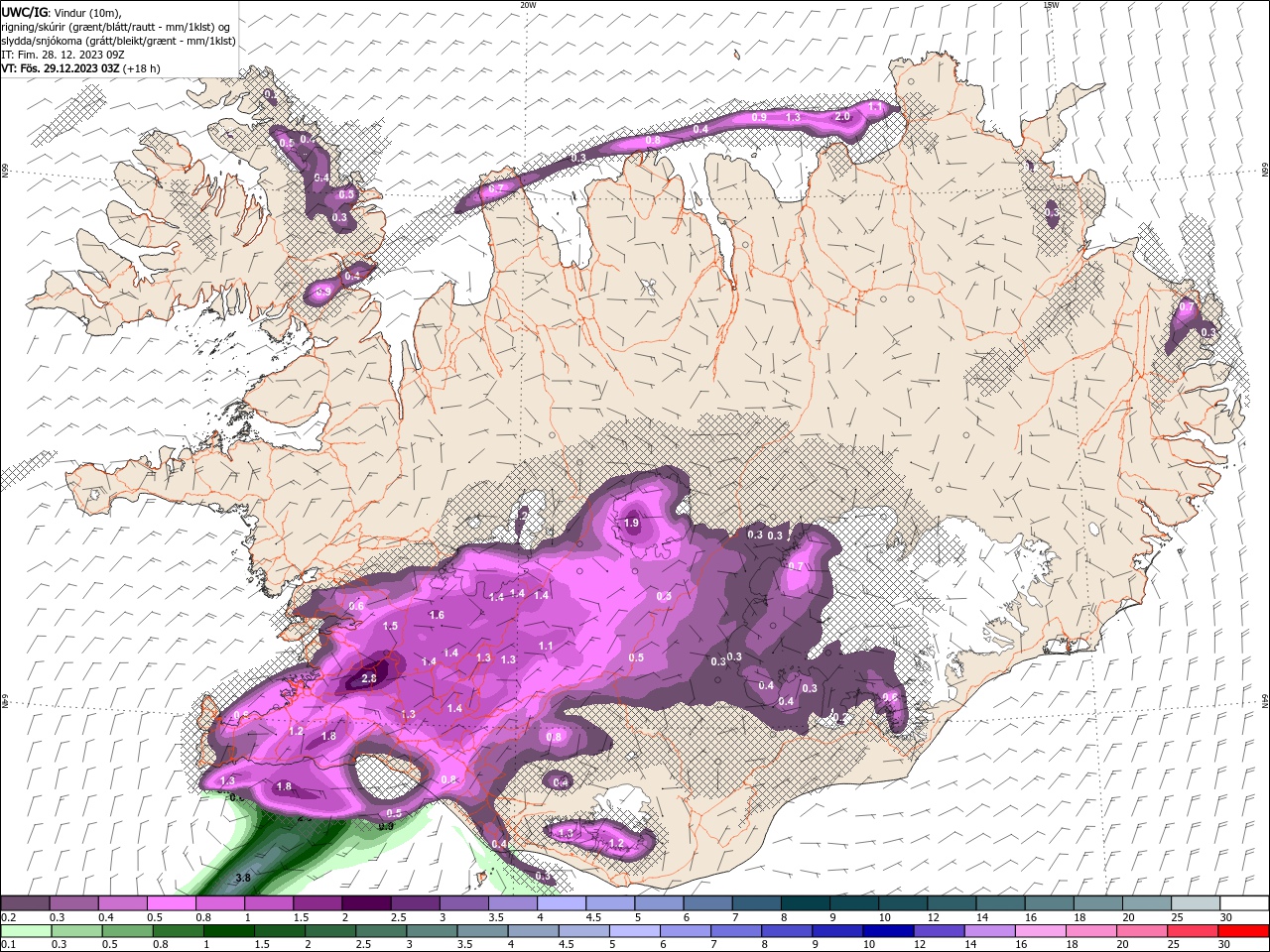This screenshot has width=1270, height=952.
Task: Click the white 30 swatch in top legend row
Action: [1243, 903]
